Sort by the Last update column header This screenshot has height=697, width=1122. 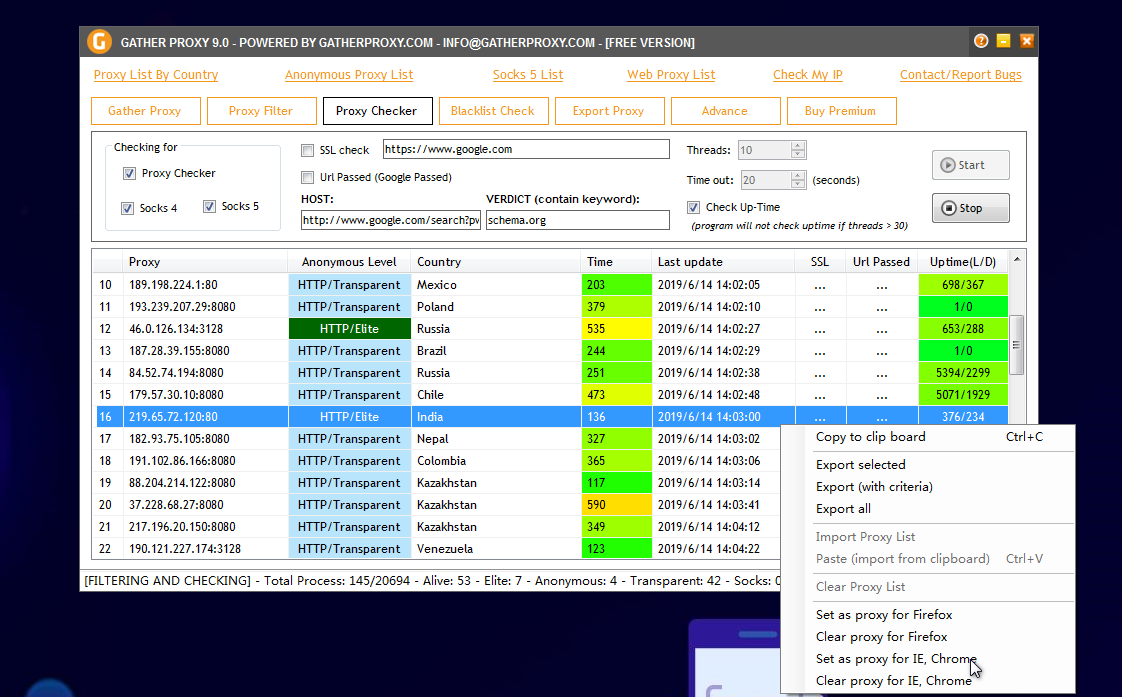click(723, 262)
